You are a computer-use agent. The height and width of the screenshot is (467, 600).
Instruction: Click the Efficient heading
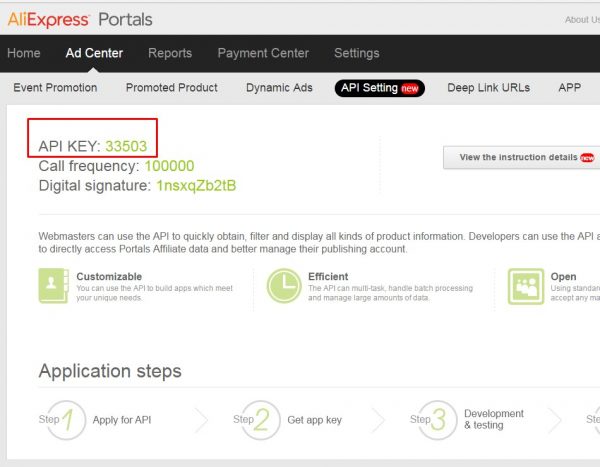tap(328, 276)
